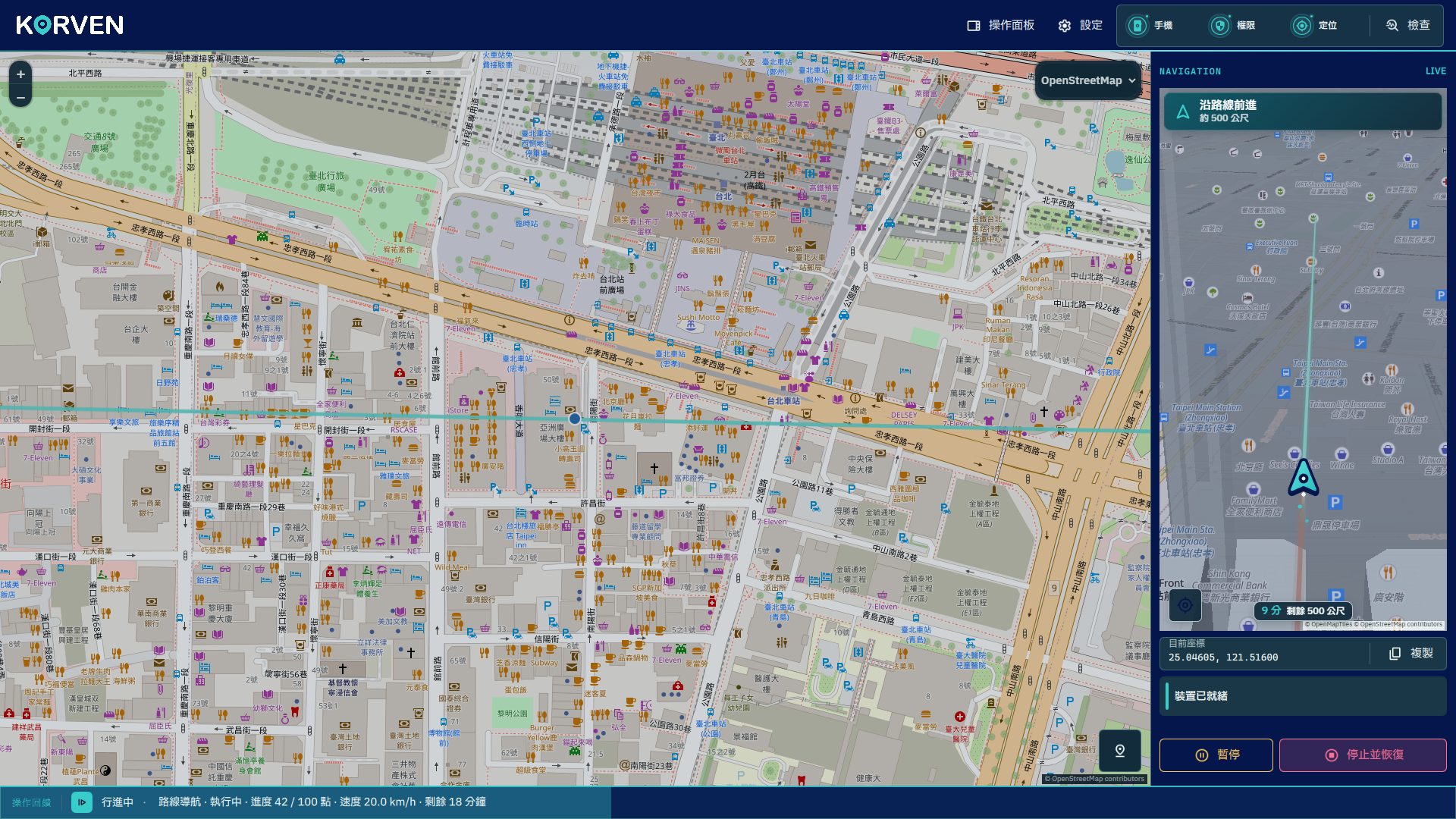The image size is (1456, 819).
Task: Click the map pin locate button
Action: point(1120,751)
